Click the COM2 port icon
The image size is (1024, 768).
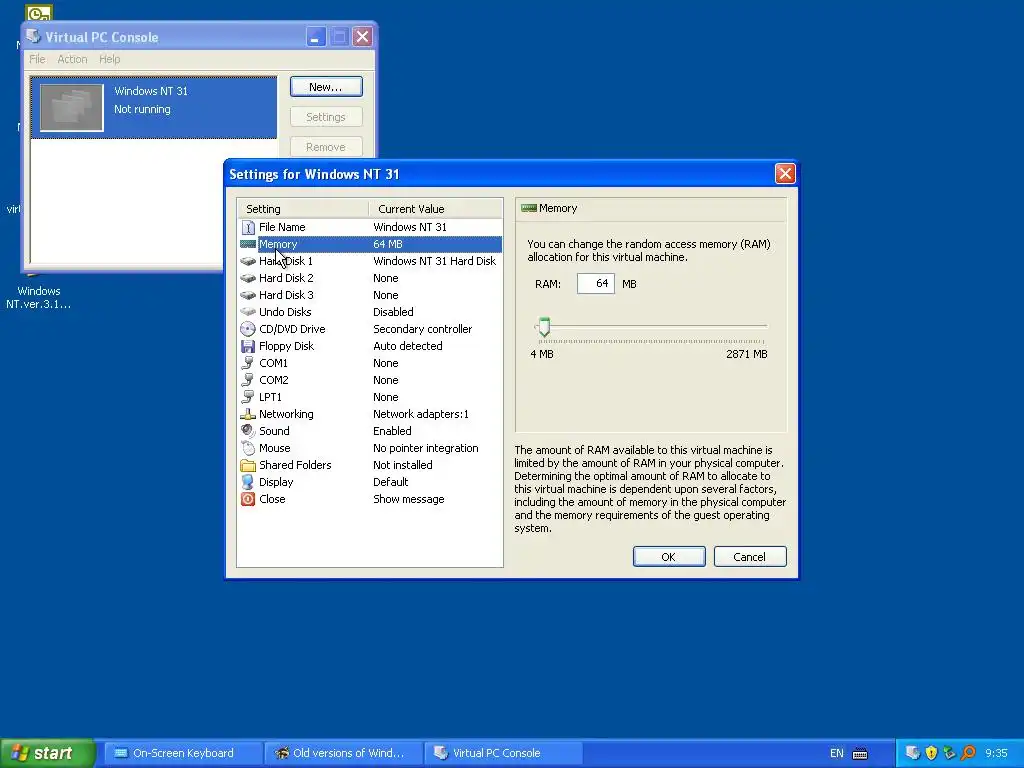[248, 380]
